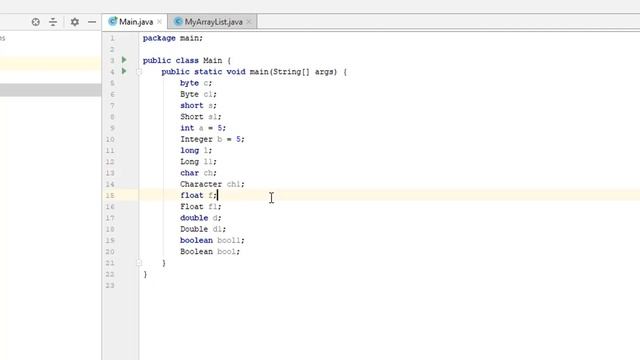
Task: Click the scroll-from-source target icon
Action: click(36, 22)
